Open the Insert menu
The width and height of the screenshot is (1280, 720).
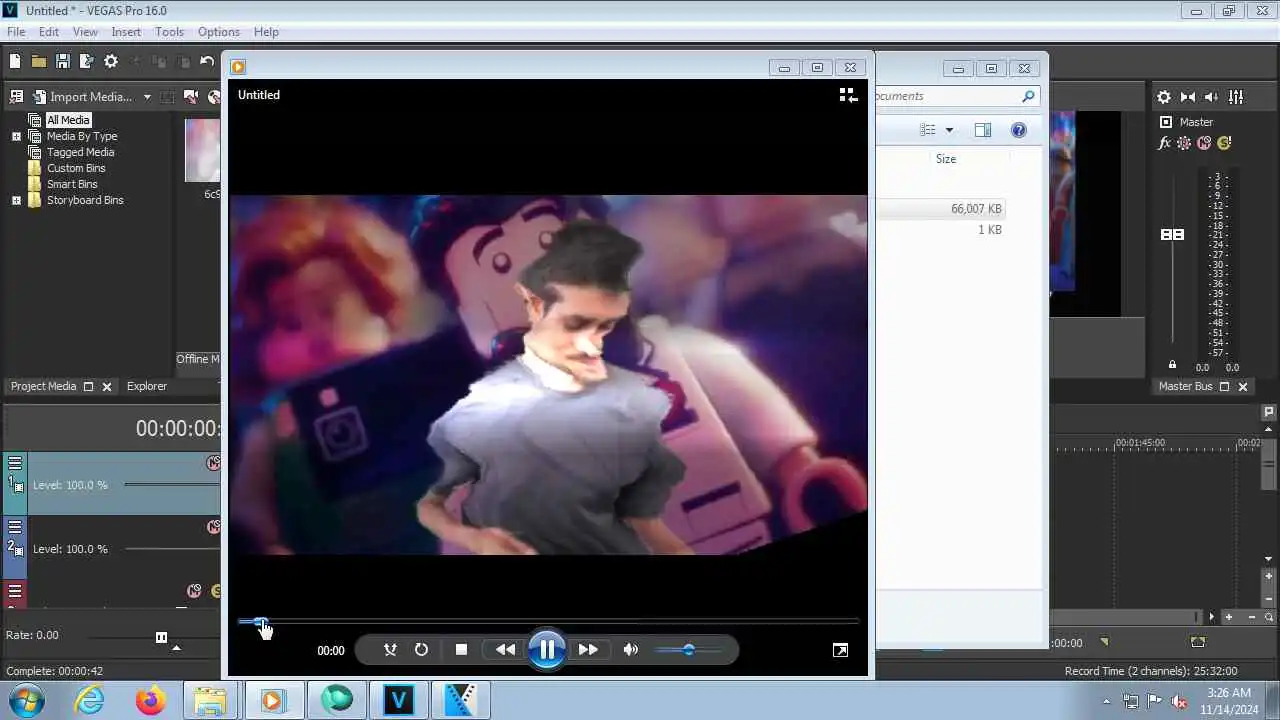coord(126,32)
